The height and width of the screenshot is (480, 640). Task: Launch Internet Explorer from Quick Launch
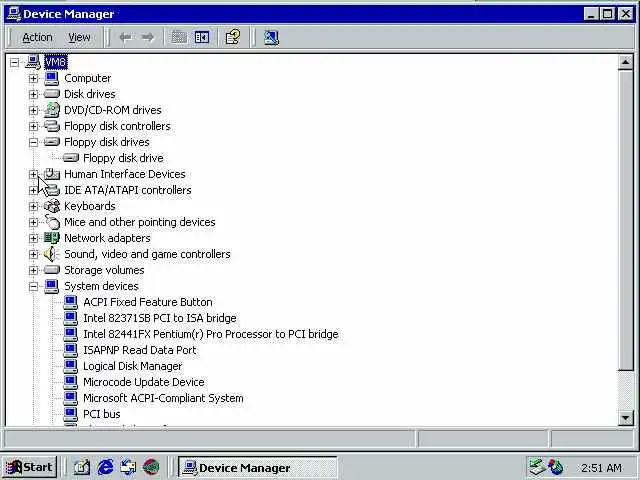point(105,467)
